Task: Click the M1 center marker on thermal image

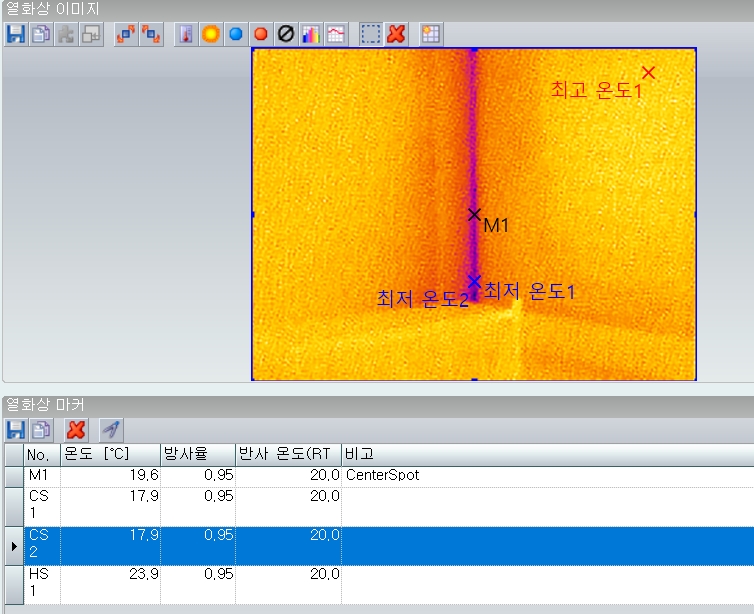Action: pyautogui.click(x=475, y=214)
